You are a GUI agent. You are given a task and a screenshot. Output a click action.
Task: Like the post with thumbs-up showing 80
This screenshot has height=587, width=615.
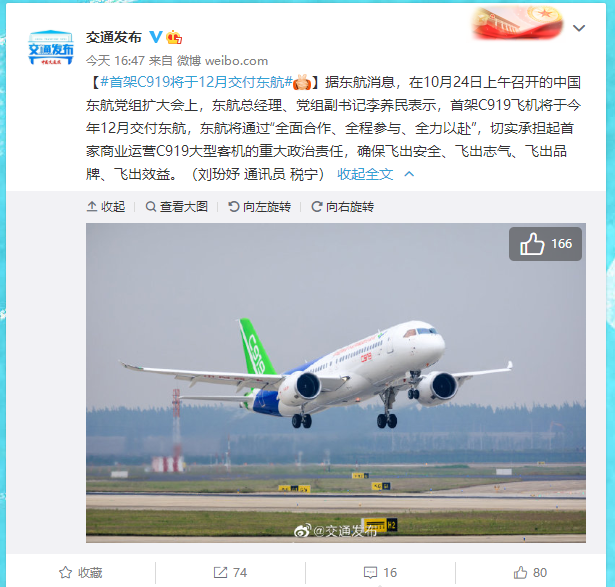(x=530, y=572)
